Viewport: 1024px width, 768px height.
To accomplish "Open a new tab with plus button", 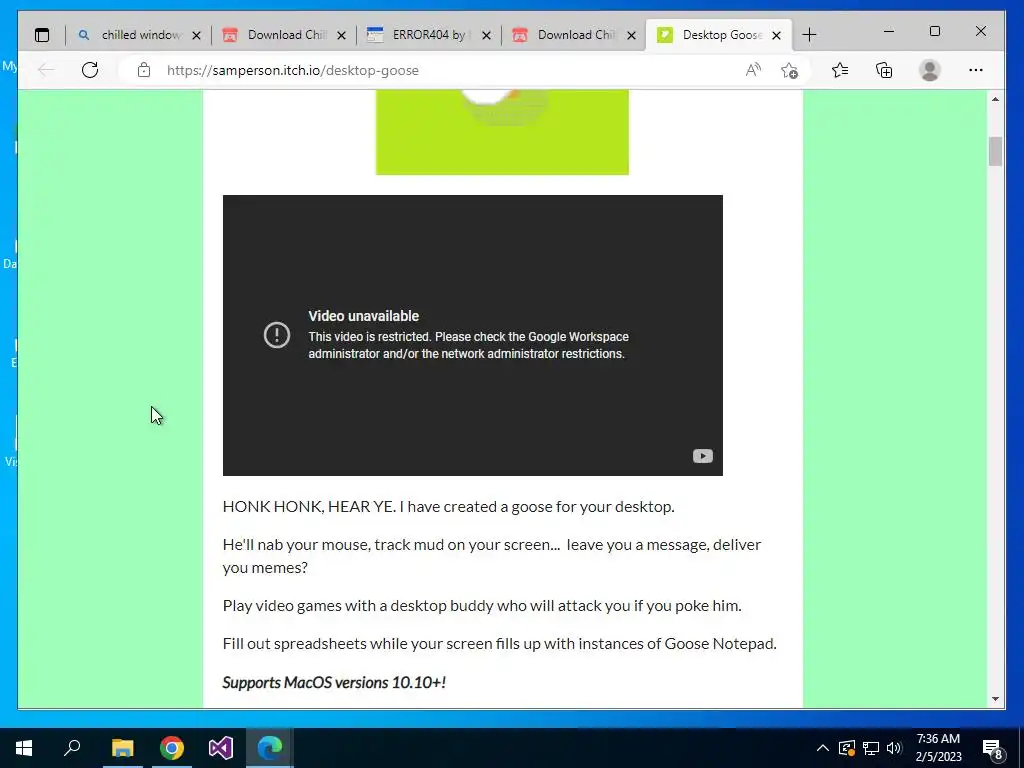I will click(x=809, y=35).
